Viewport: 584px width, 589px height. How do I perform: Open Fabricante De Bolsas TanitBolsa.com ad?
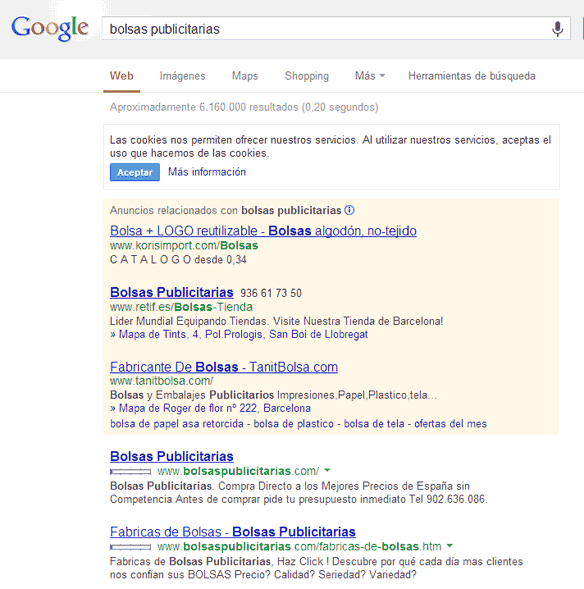point(224,367)
